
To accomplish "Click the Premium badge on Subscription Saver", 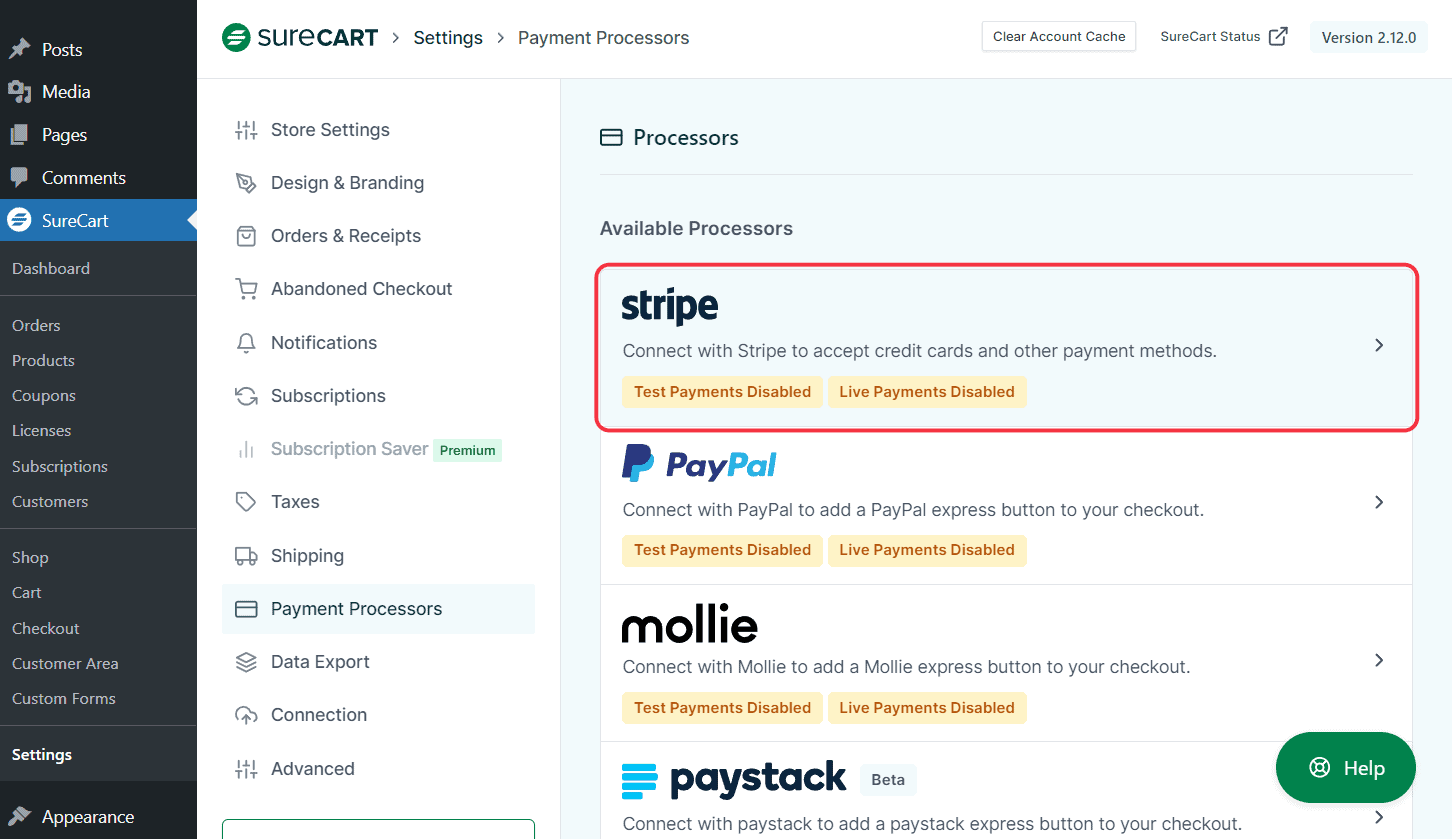I will [x=468, y=450].
